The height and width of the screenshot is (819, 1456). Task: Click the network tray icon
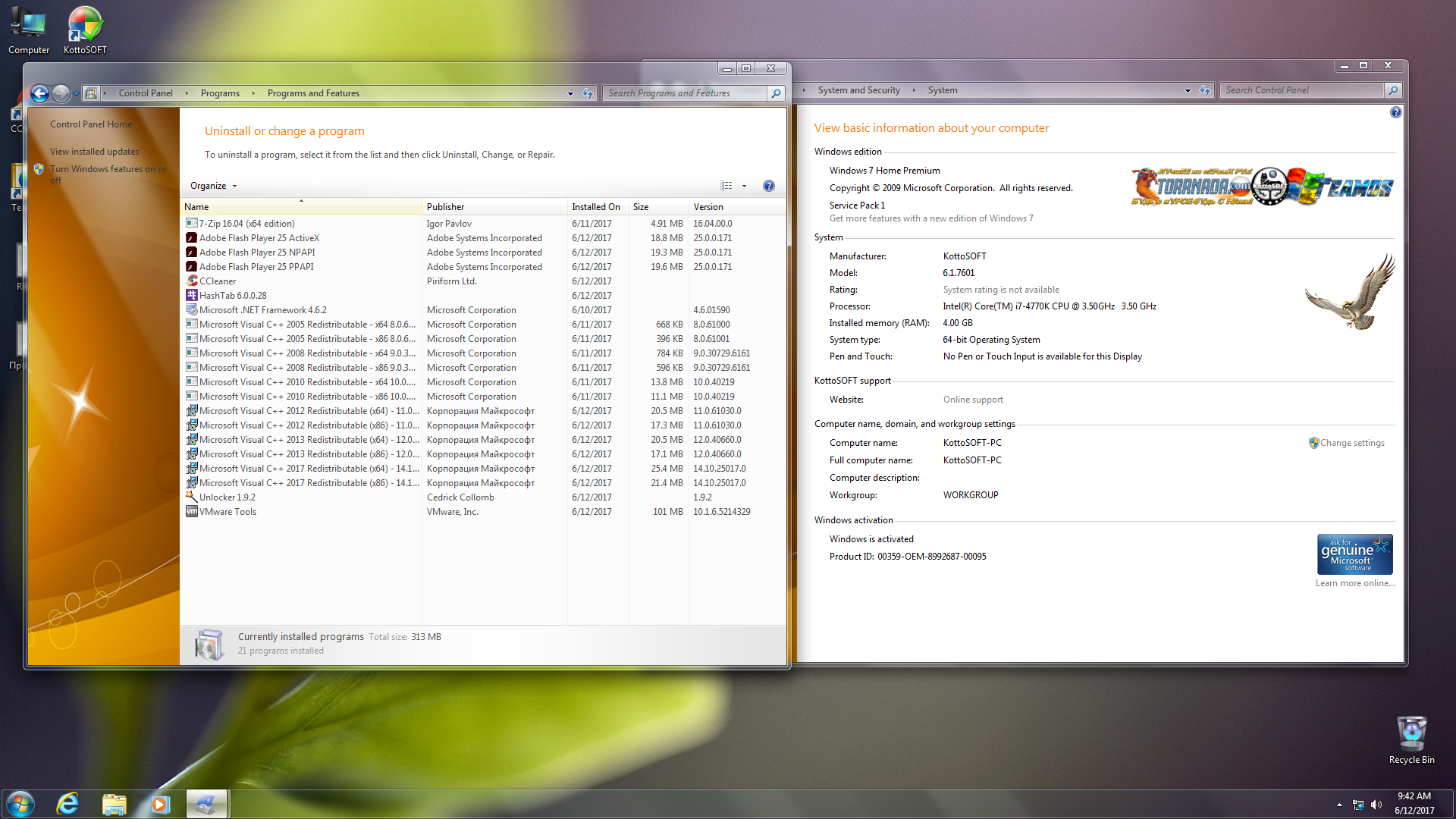click(x=1358, y=805)
